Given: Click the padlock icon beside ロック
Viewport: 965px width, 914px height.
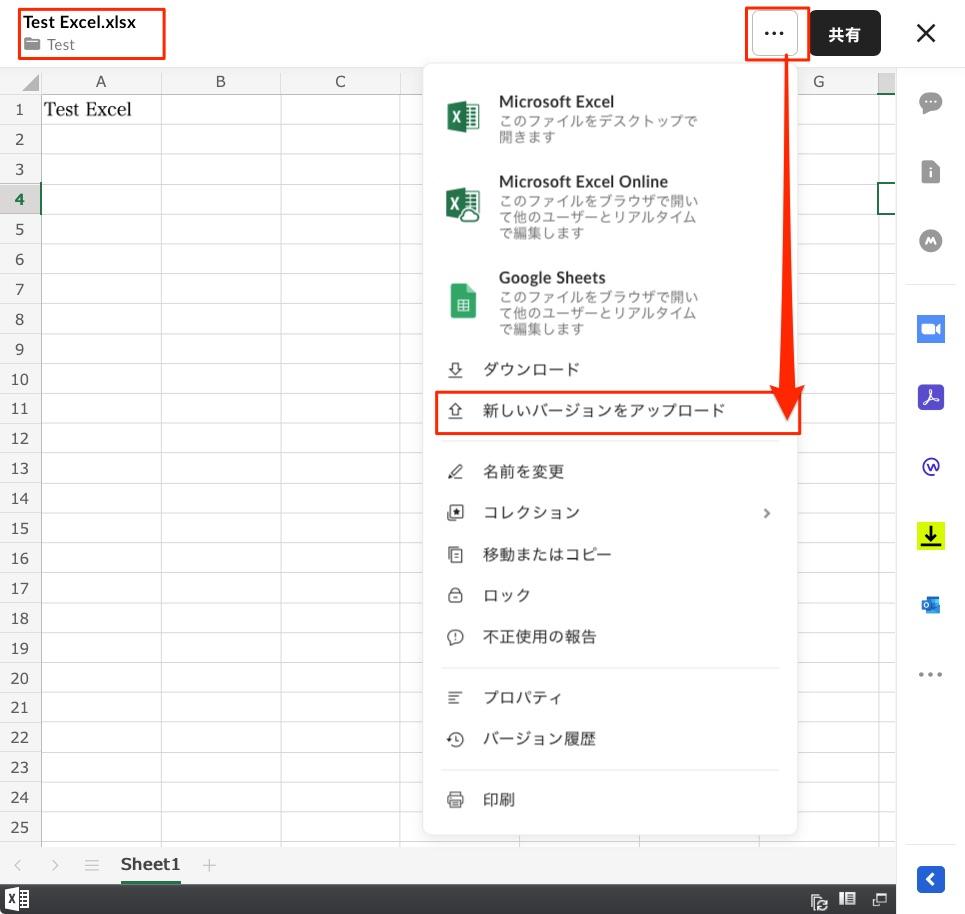Looking at the screenshot, I should tap(455, 595).
